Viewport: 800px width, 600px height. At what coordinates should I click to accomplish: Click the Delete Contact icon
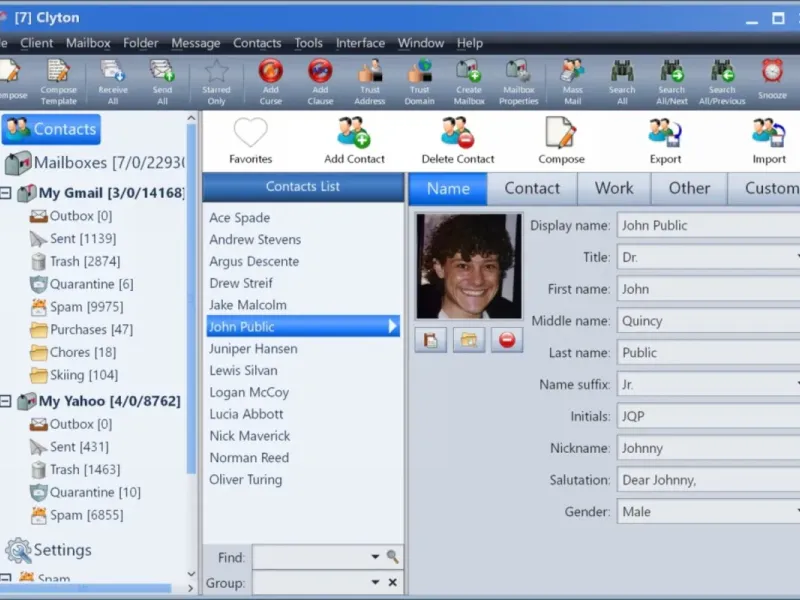(x=458, y=133)
